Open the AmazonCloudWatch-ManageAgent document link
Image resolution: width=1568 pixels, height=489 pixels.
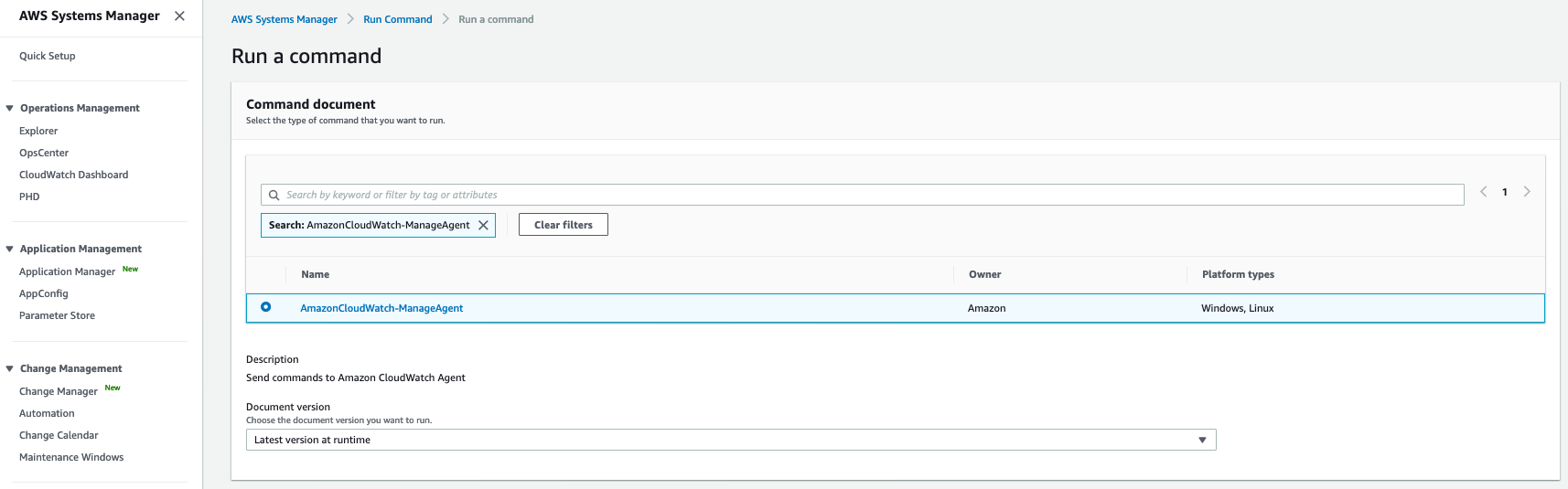pyautogui.click(x=381, y=308)
